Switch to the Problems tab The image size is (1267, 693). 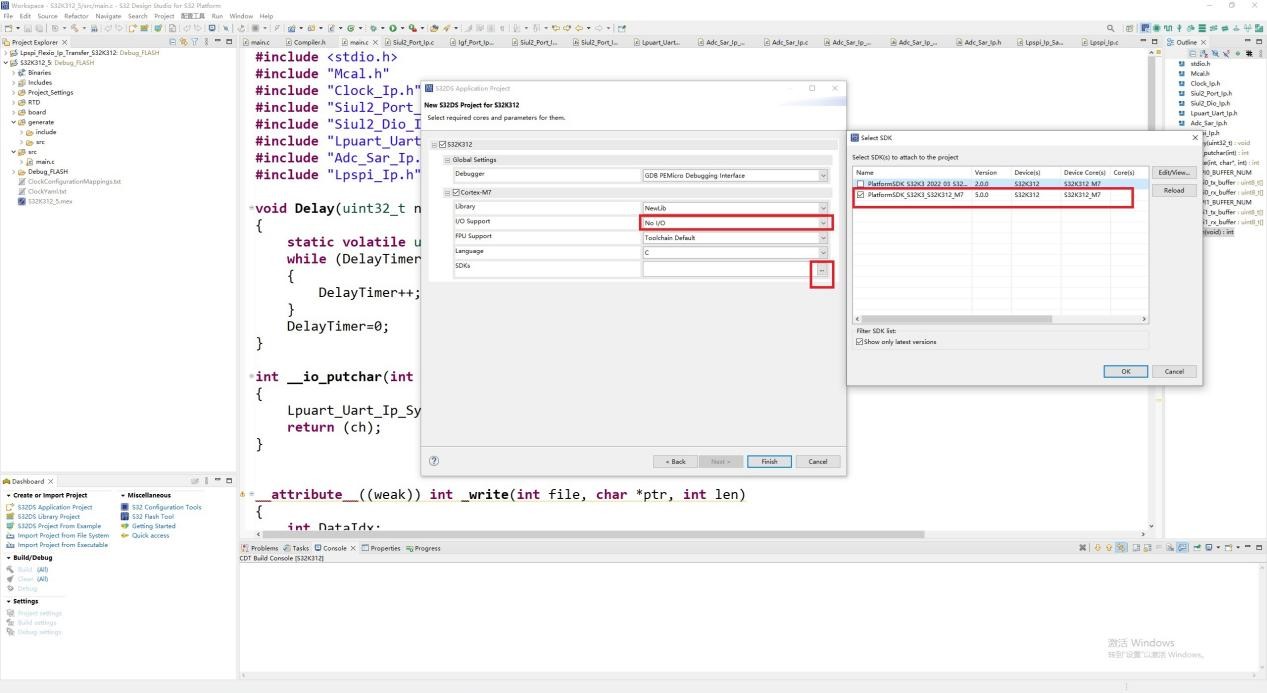[264, 548]
